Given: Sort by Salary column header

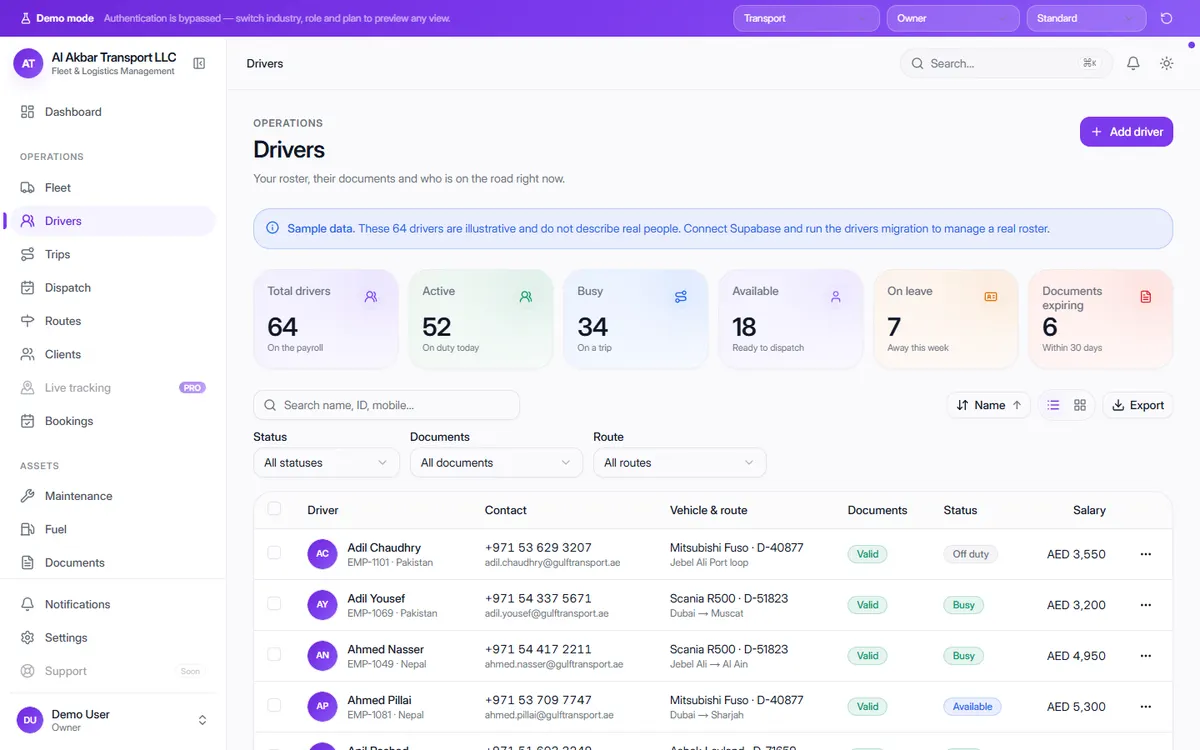Looking at the screenshot, I should [x=1089, y=510].
